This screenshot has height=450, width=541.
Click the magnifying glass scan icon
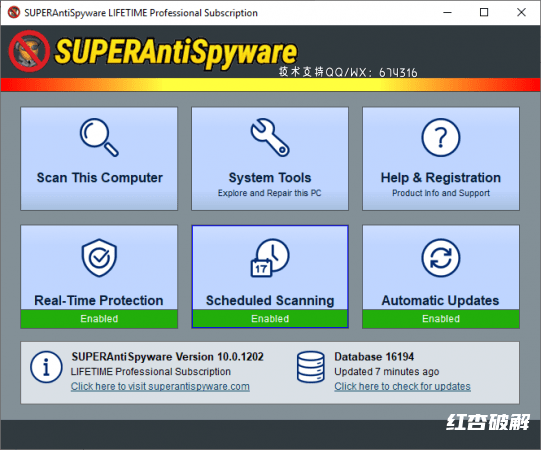99,138
